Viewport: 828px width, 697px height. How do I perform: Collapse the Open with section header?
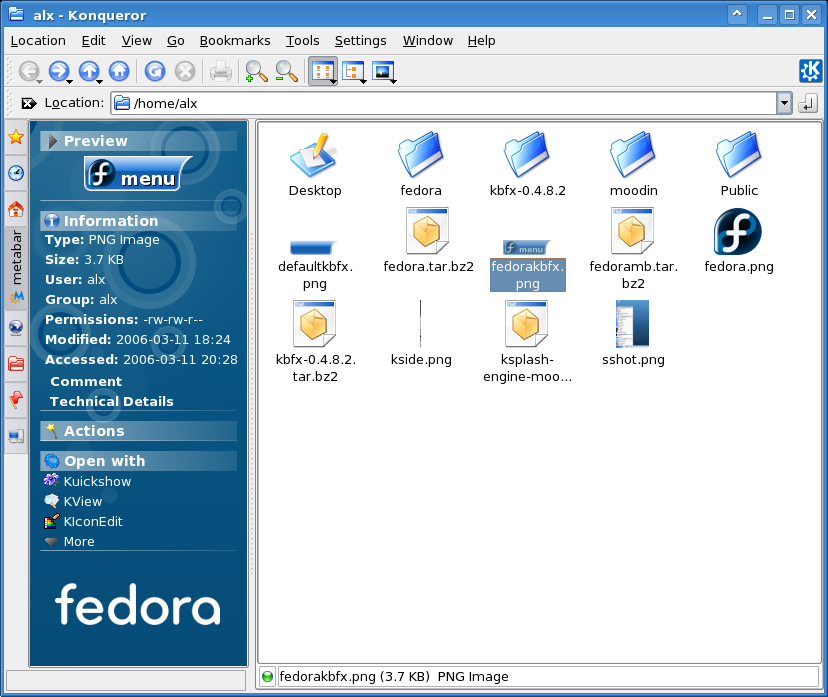pyautogui.click(x=138, y=461)
